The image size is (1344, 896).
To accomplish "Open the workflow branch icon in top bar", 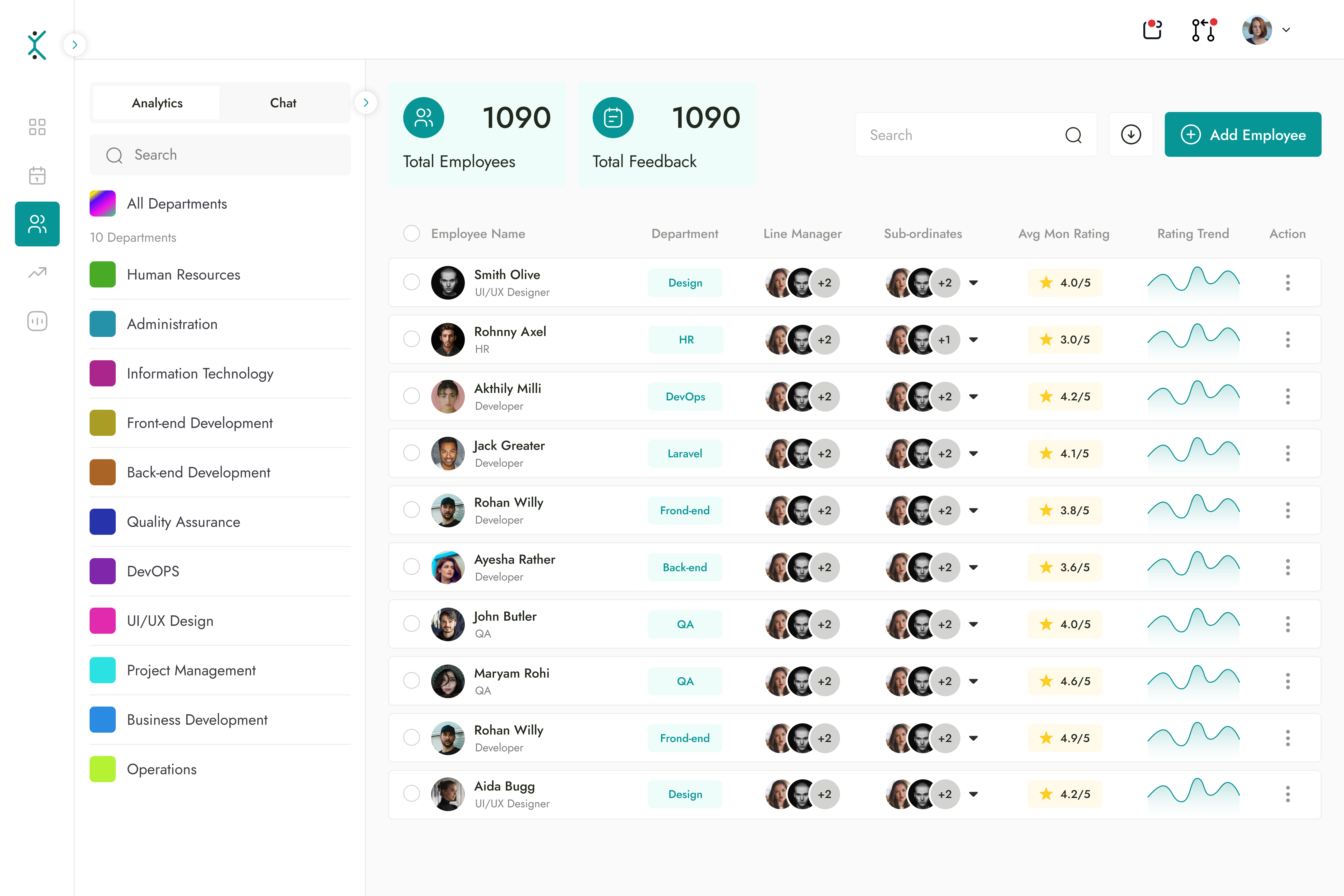I will (x=1203, y=30).
